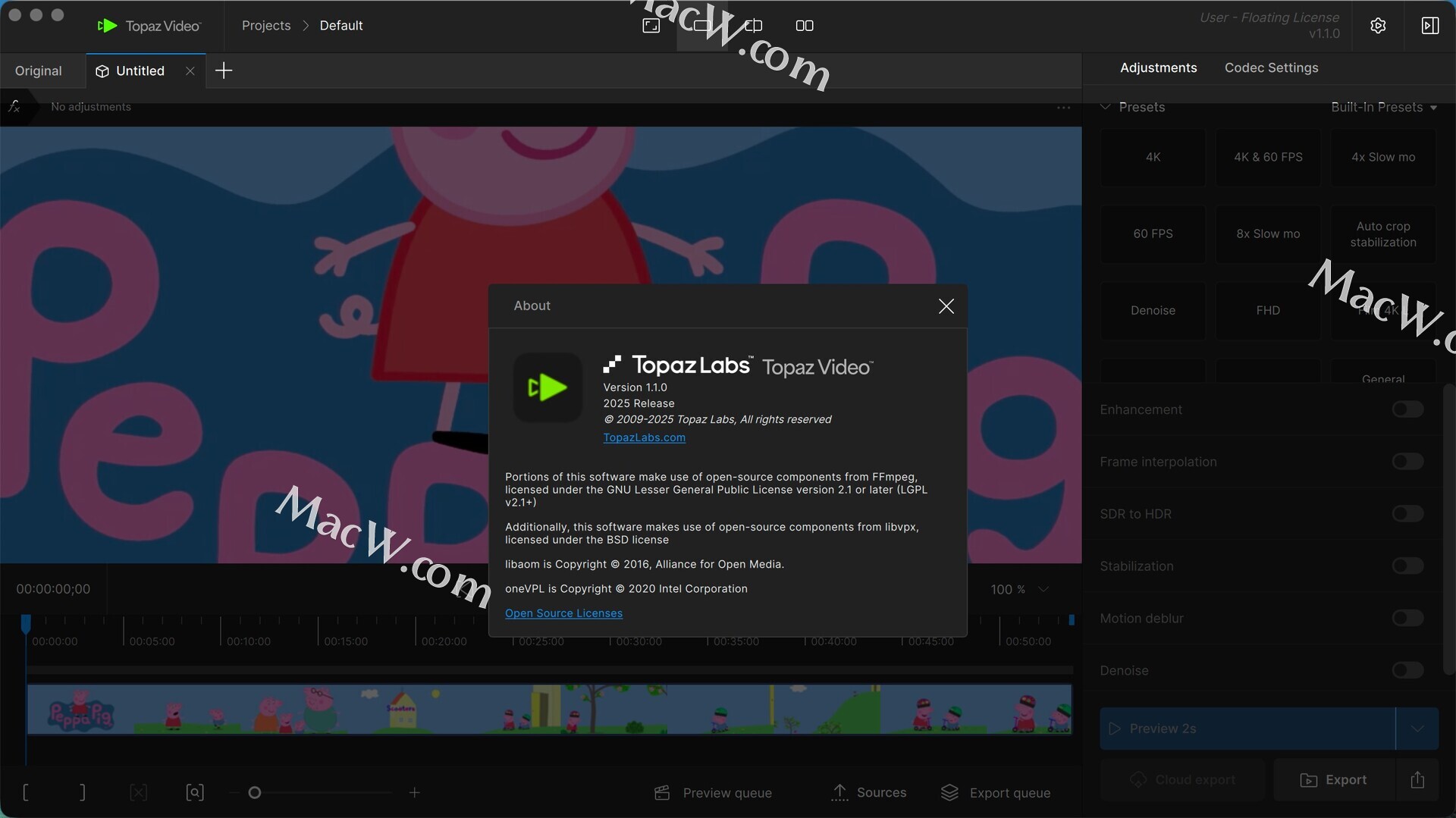Collapse the right sidebar panel icon
The image size is (1456, 818).
tap(1429, 26)
